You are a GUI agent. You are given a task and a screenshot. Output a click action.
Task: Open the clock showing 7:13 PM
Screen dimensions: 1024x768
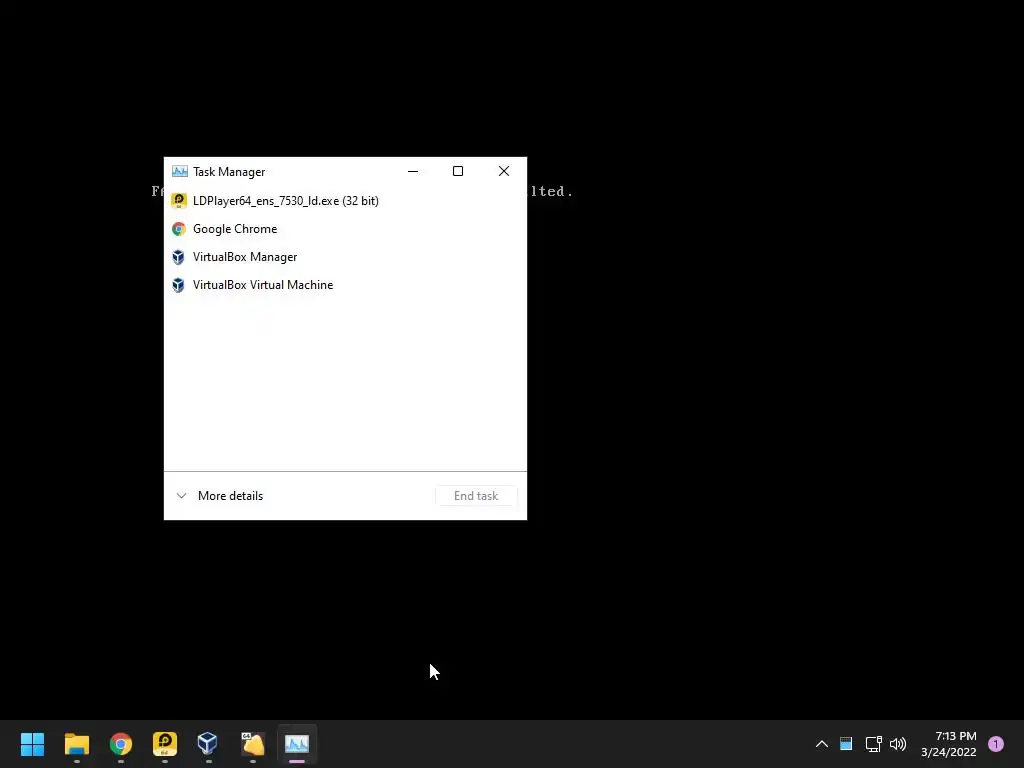pos(948,744)
